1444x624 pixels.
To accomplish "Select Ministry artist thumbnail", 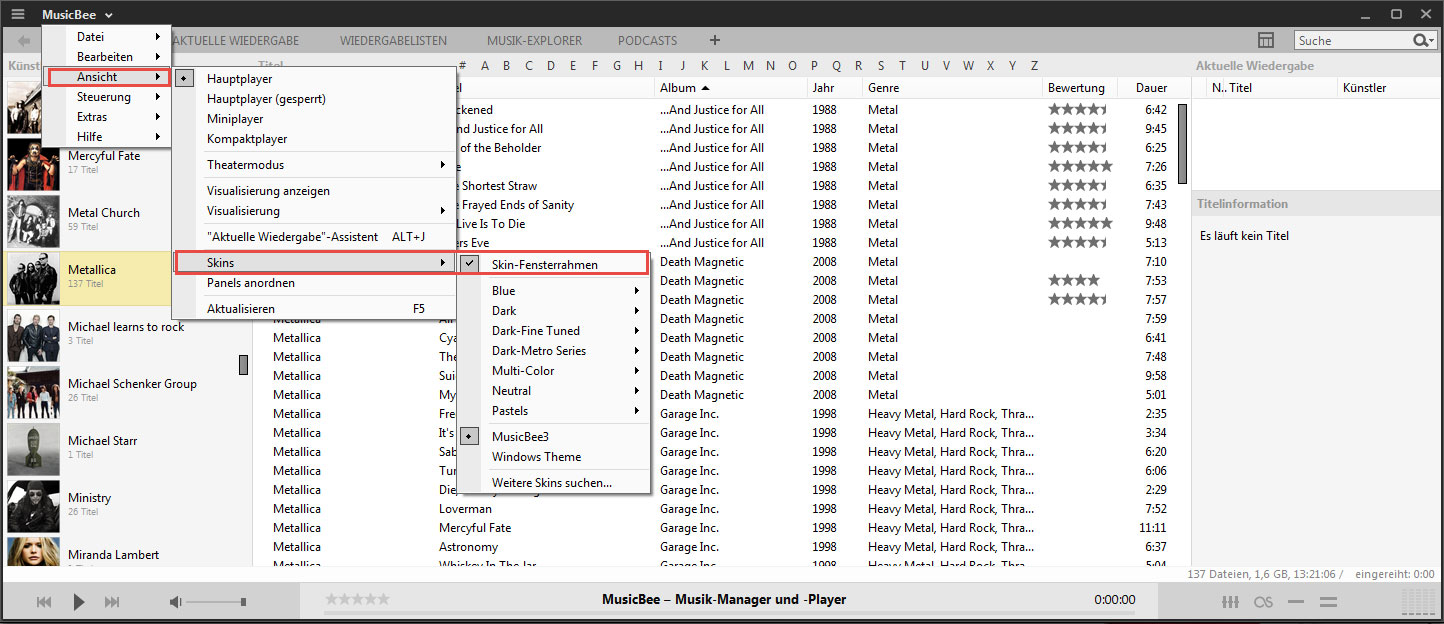I will click(x=33, y=505).
